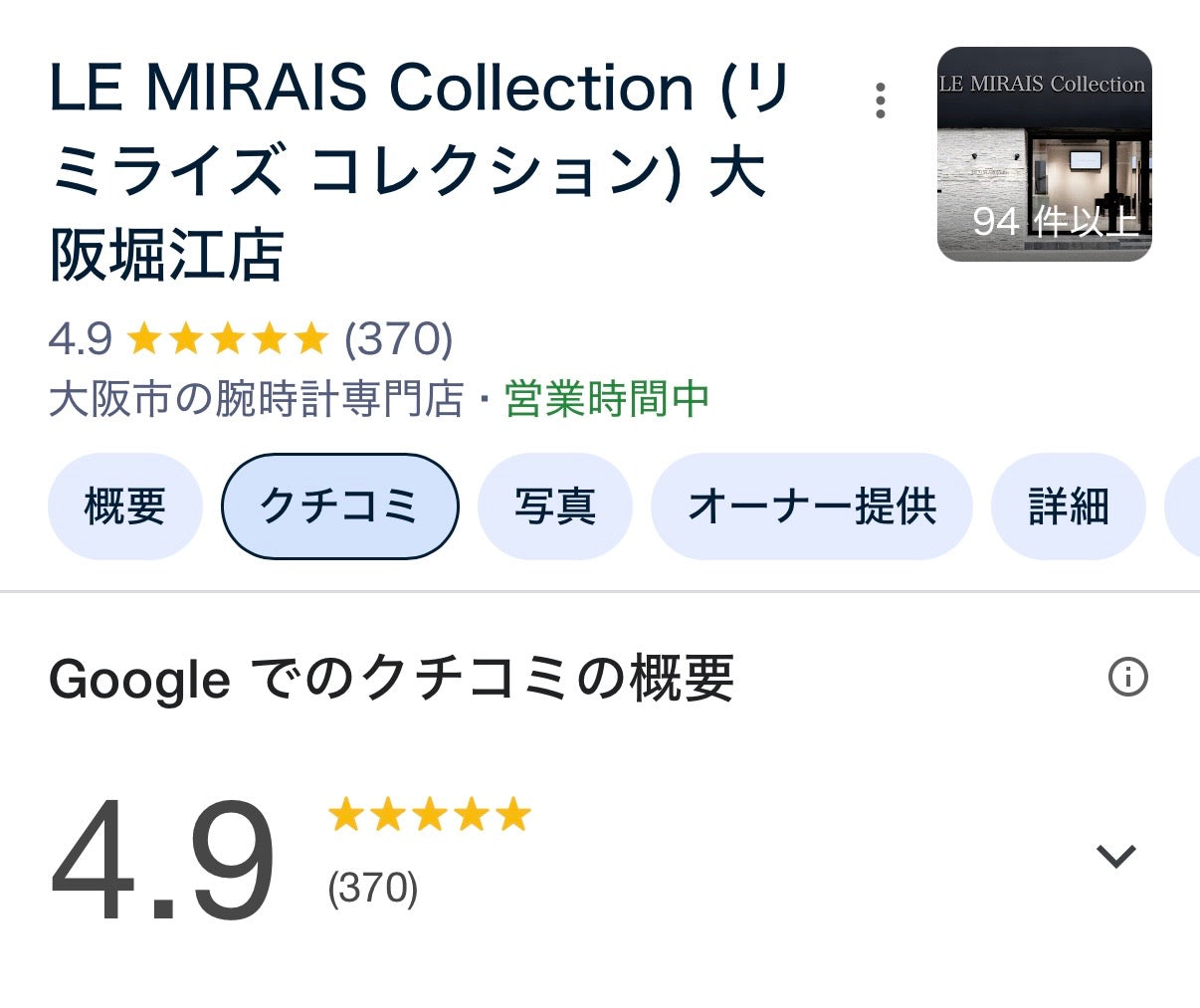Click the small stars under the title
The image size is (1200, 1008).
[227, 339]
